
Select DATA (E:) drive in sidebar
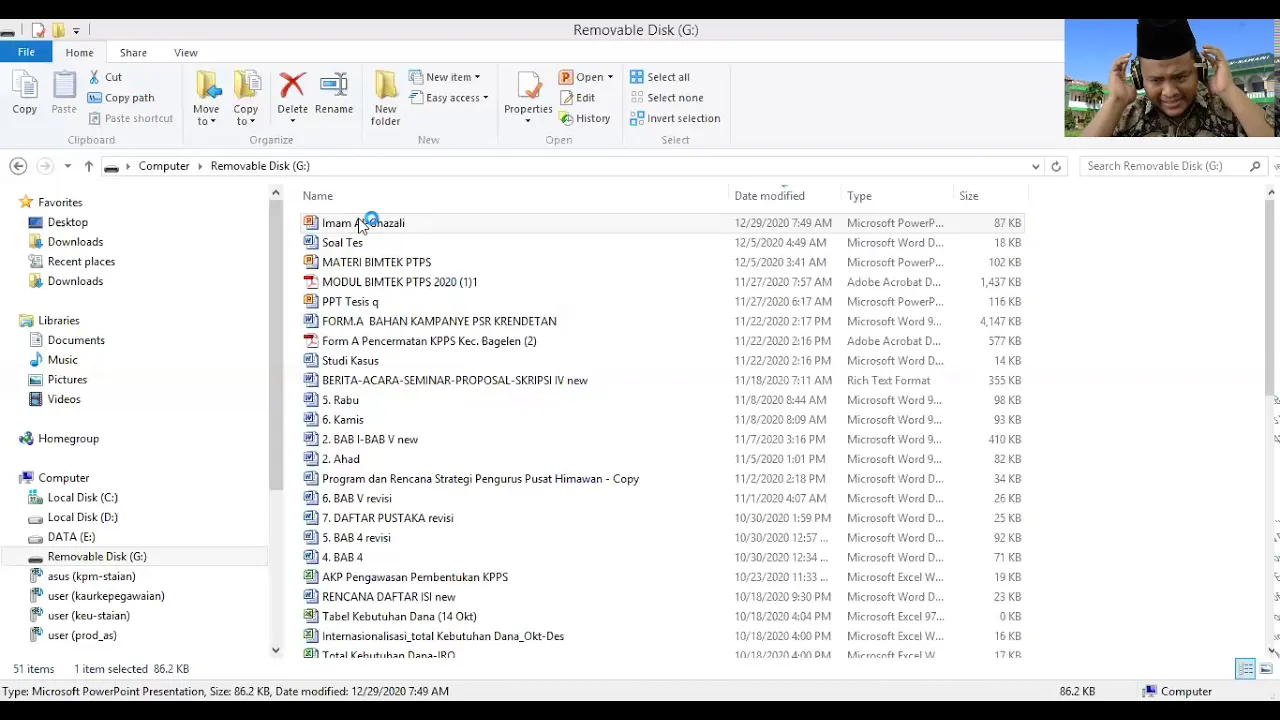click(71, 537)
